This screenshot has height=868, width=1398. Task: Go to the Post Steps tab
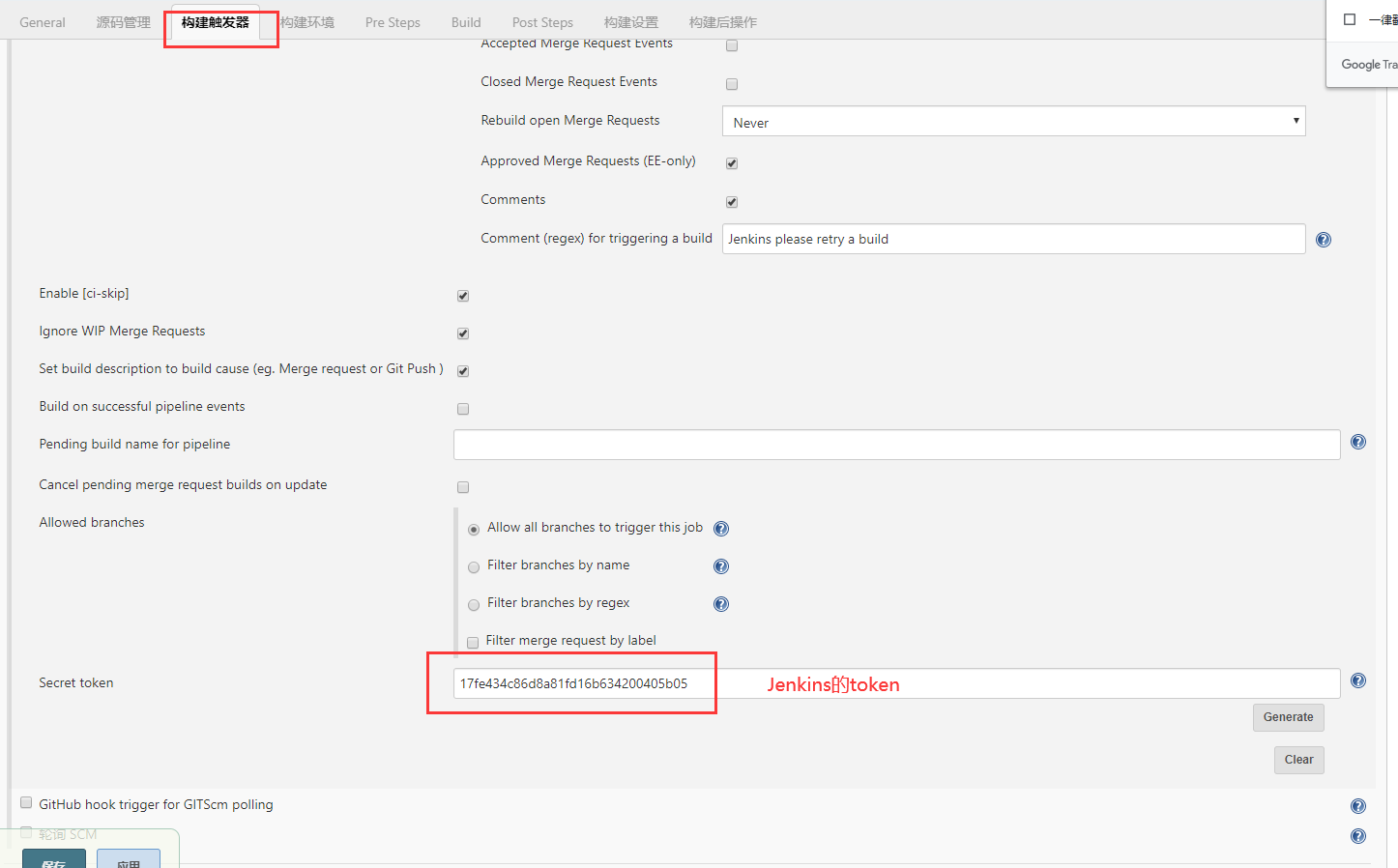pos(542,22)
